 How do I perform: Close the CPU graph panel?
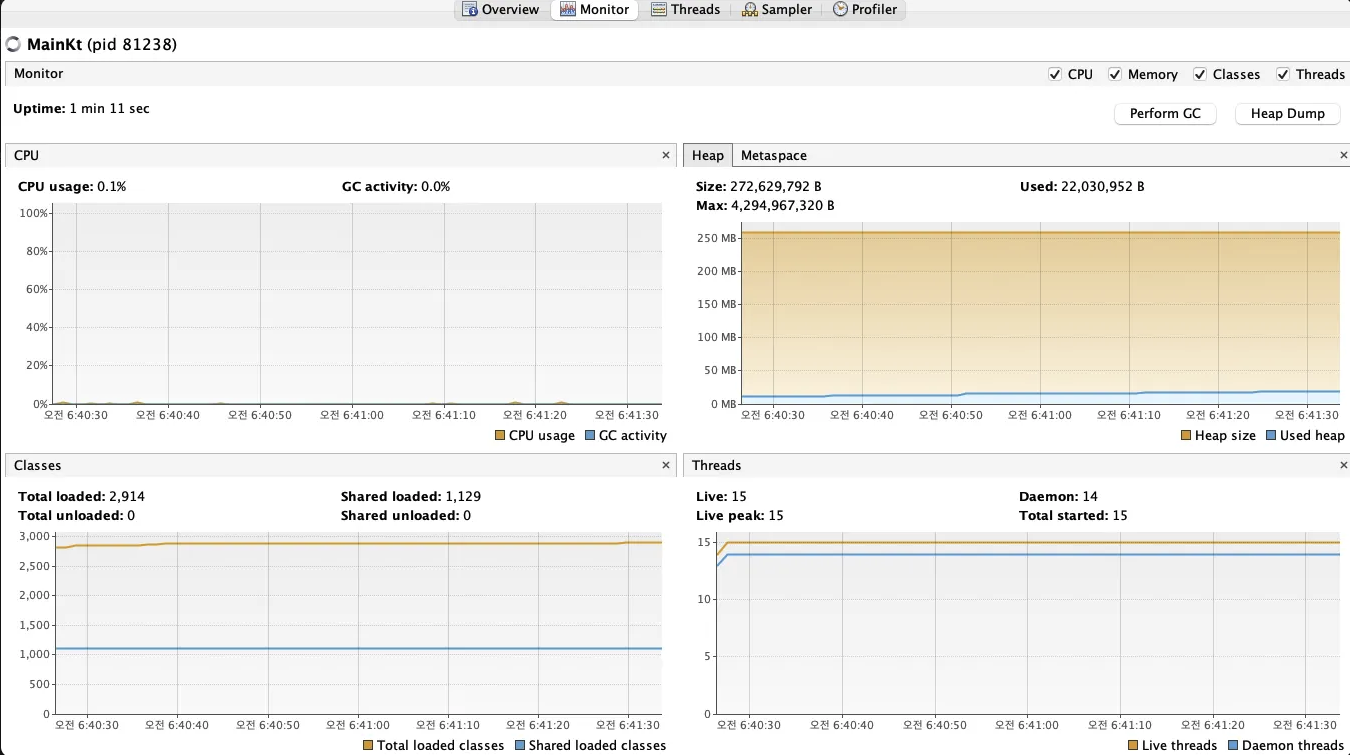tap(666, 156)
